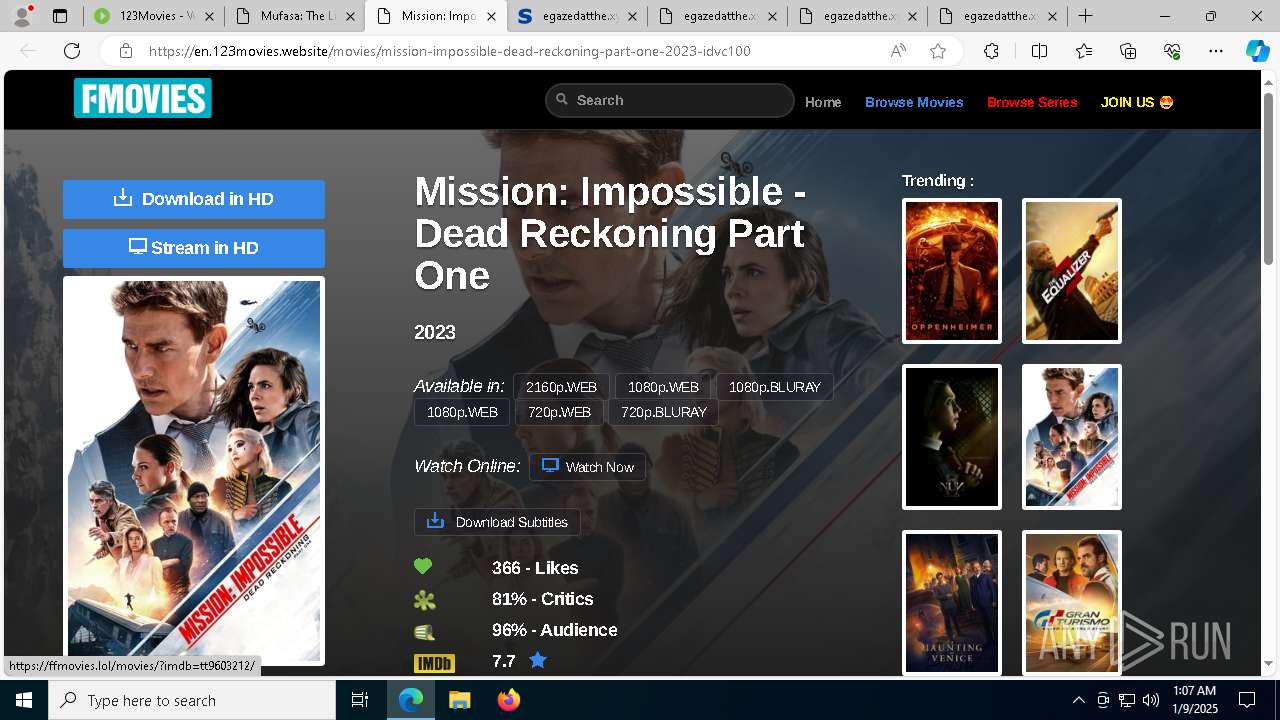This screenshot has width=1280, height=720.
Task: Open the Windows Start menu
Action: click(24, 700)
